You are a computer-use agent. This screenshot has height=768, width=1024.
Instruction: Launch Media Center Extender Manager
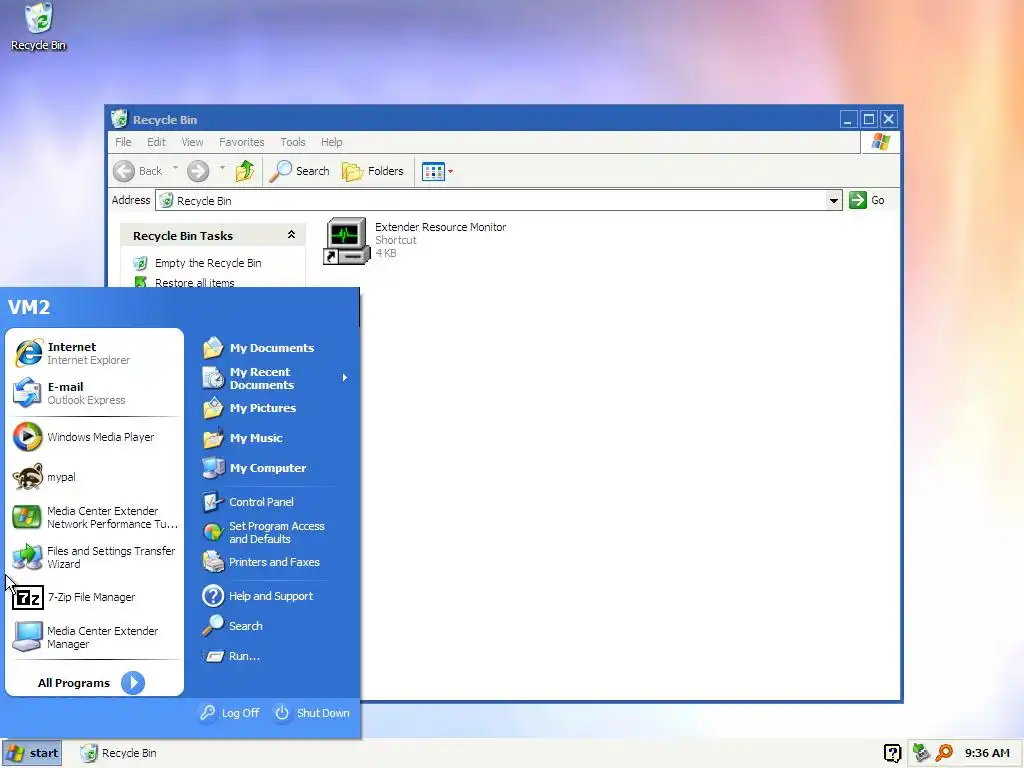coord(95,637)
